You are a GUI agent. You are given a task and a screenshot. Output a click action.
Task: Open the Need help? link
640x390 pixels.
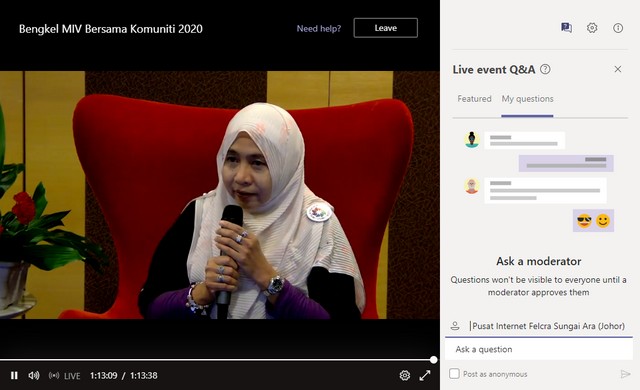[318, 29]
